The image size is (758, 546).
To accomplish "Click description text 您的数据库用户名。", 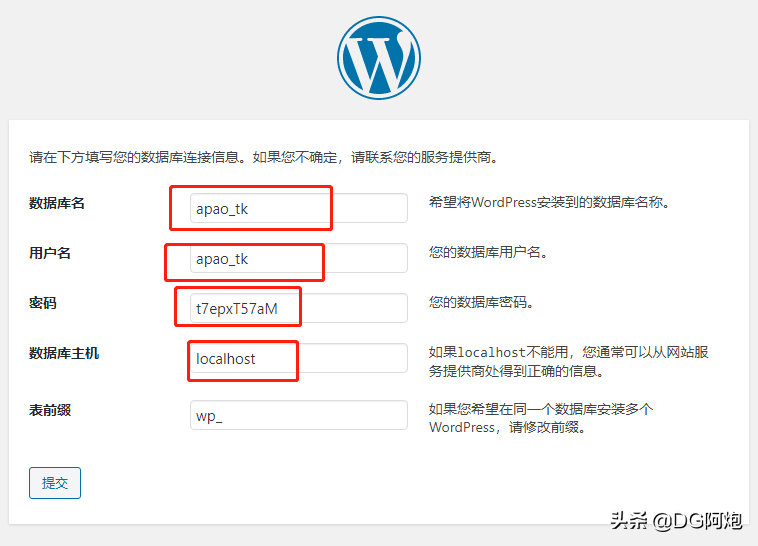I will point(488,252).
